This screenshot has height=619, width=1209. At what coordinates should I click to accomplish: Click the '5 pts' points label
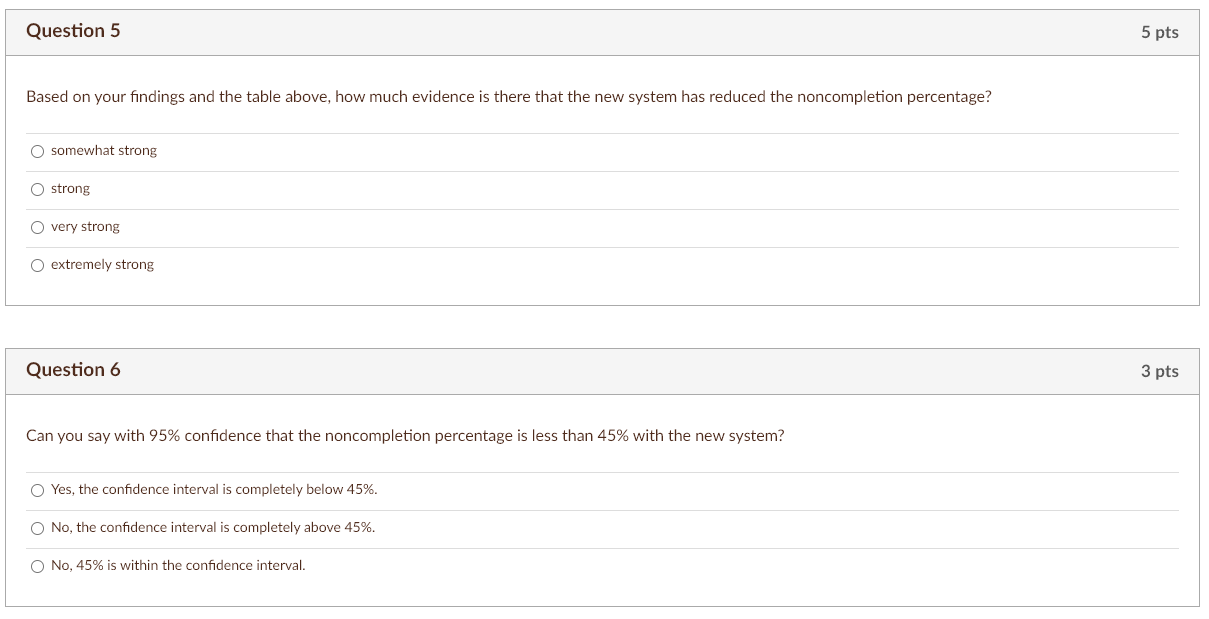pos(1159,33)
